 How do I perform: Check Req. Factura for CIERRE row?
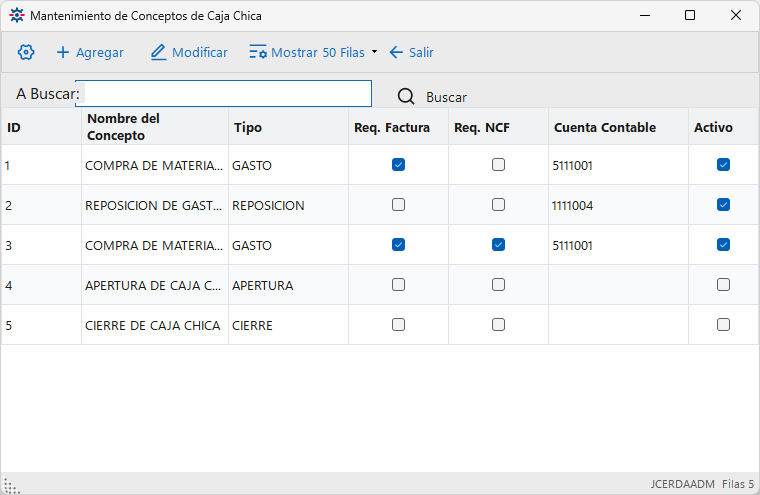398,324
